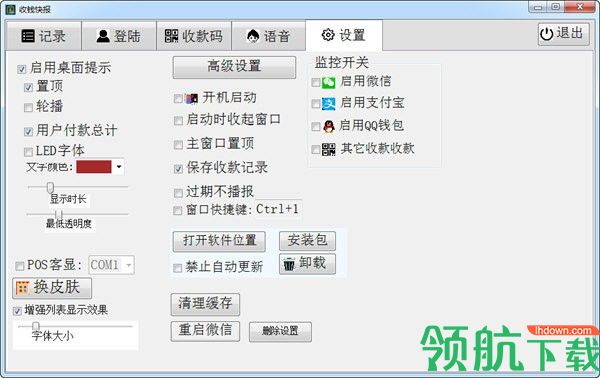Toggle 用户付款总计 checkbox
This screenshot has width=600, height=378.
tap(28, 132)
